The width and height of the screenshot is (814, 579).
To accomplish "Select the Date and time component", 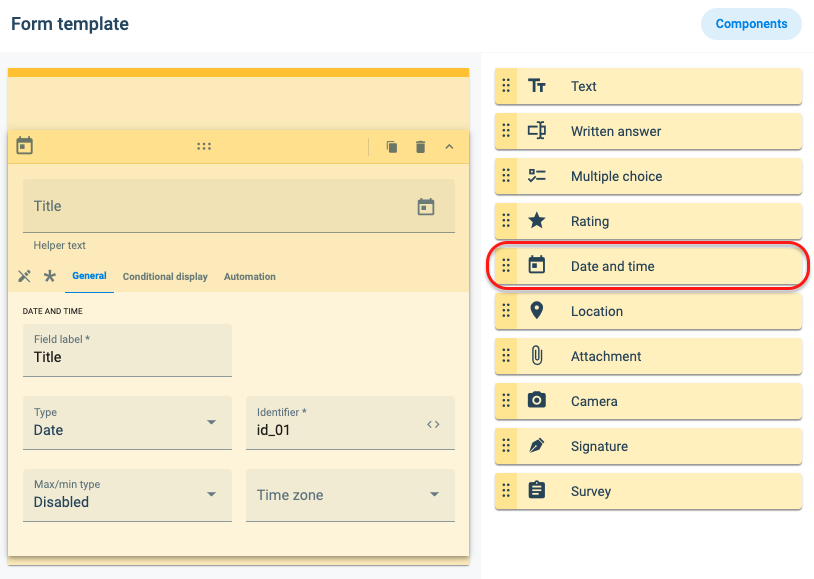I will tap(648, 266).
